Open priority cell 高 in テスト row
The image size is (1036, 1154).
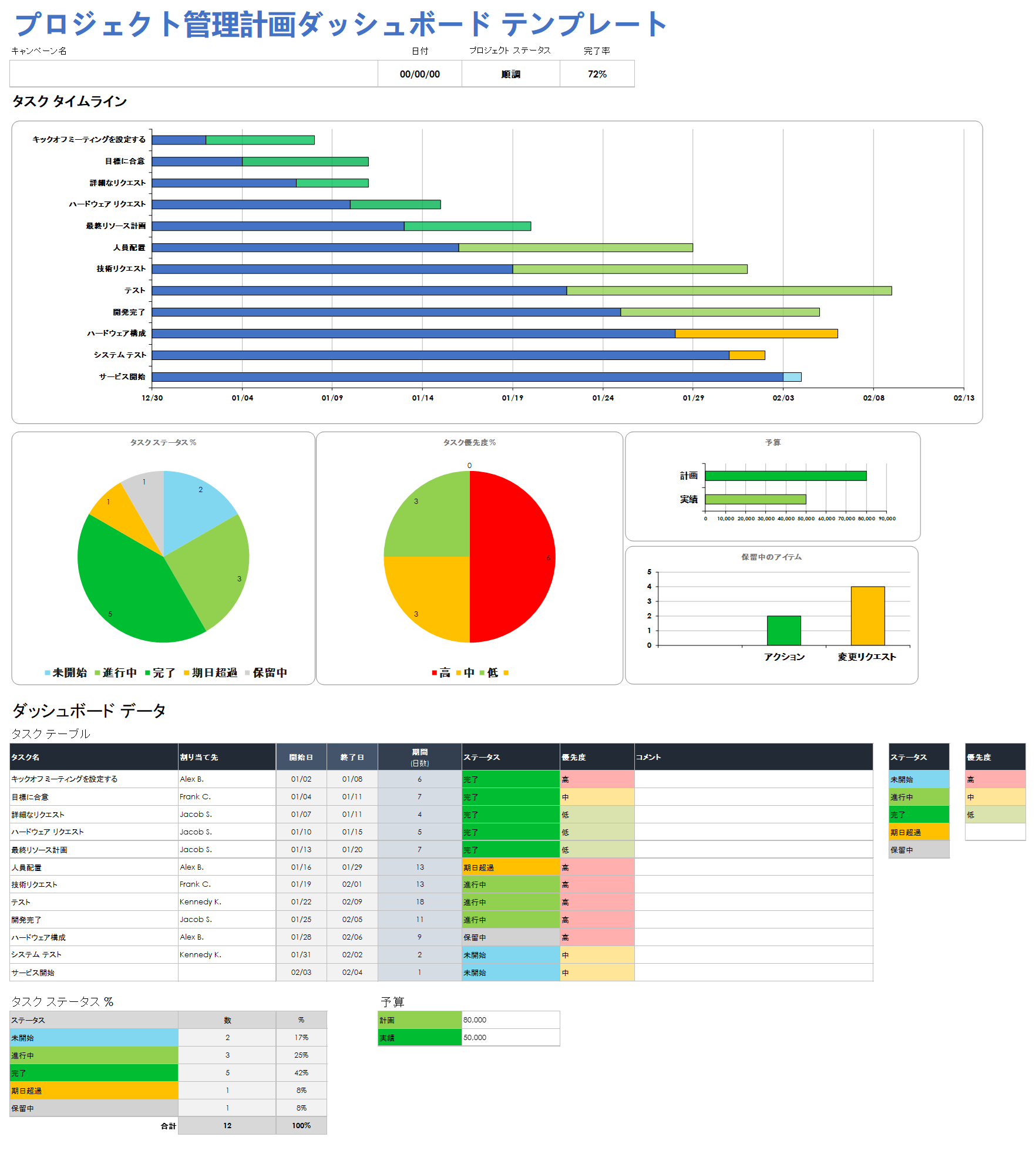pos(597,902)
